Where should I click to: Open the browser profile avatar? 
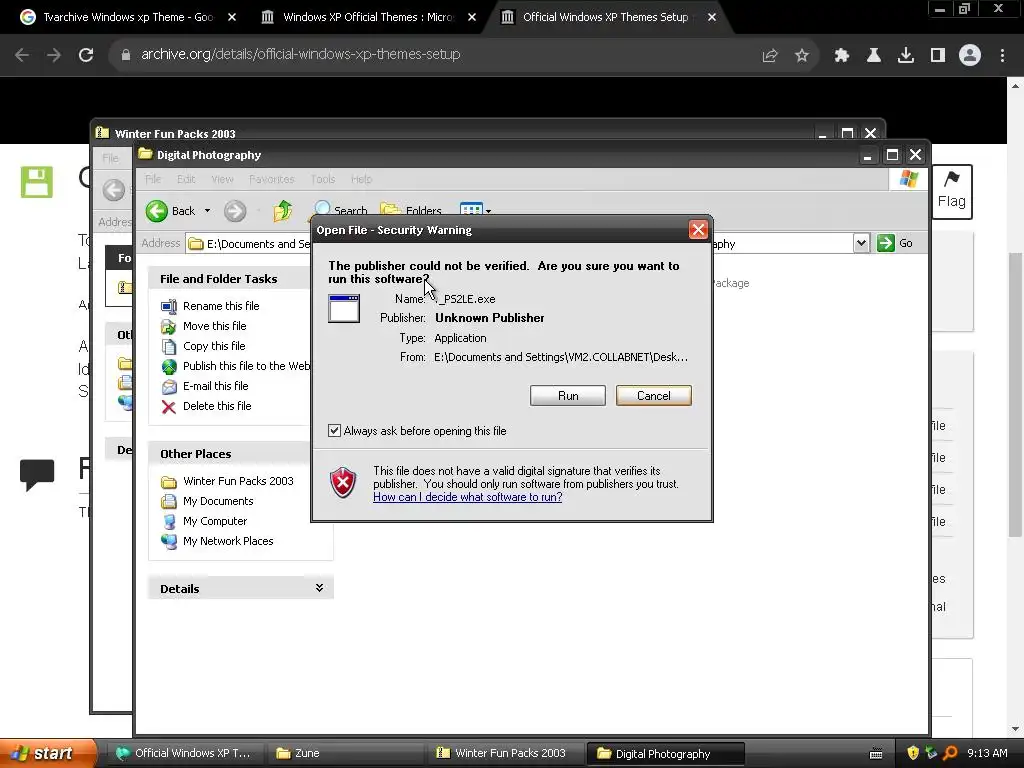coord(970,55)
